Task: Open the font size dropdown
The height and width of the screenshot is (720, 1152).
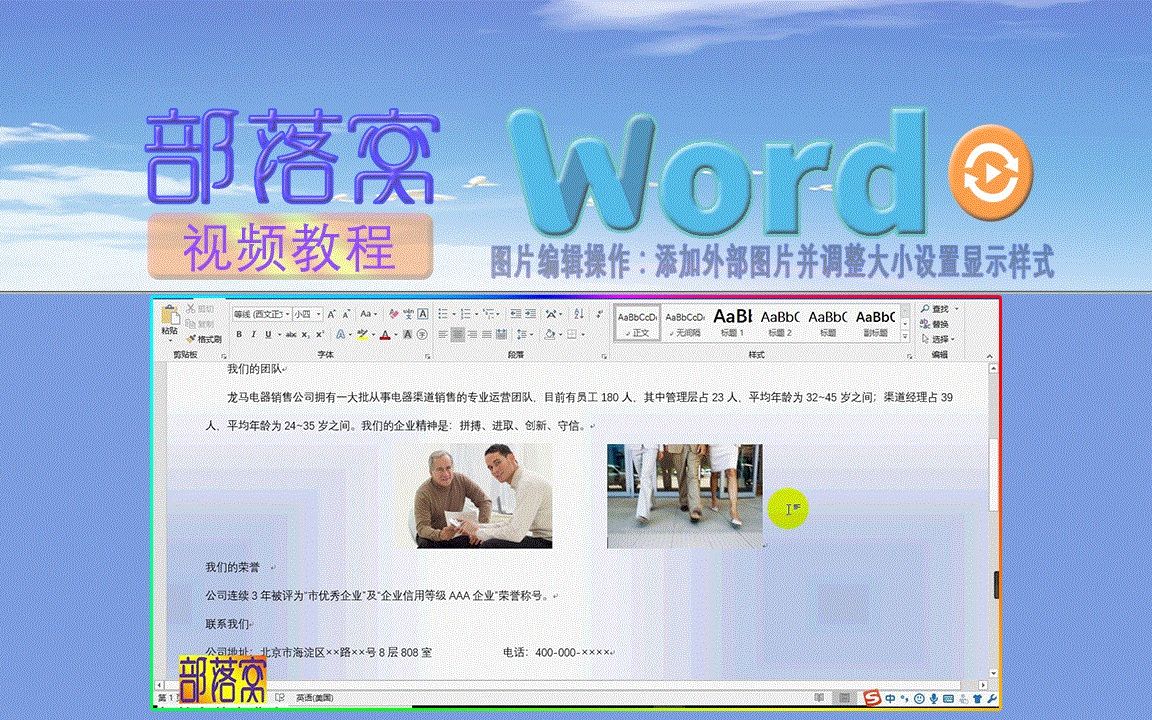Action: (318, 314)
